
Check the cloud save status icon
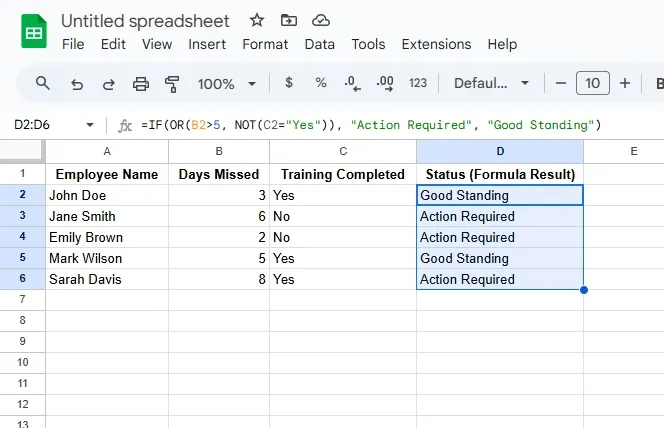[321, 20]
